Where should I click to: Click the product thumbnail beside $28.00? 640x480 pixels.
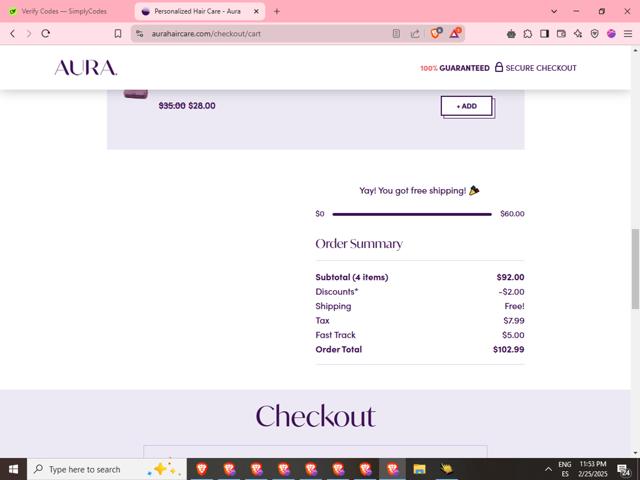click(x=136, y=94)
